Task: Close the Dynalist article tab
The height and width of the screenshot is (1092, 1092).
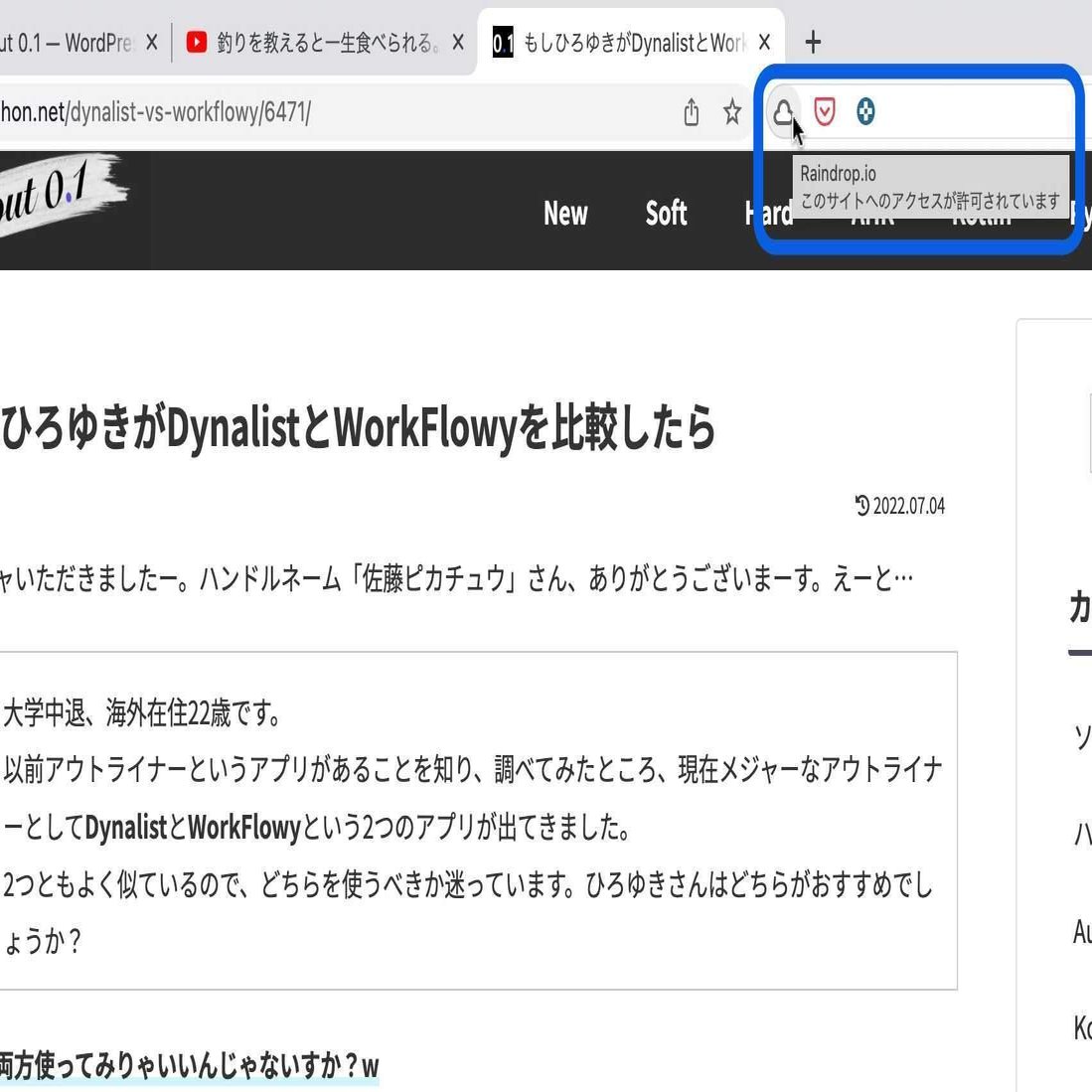Action: 764,43
